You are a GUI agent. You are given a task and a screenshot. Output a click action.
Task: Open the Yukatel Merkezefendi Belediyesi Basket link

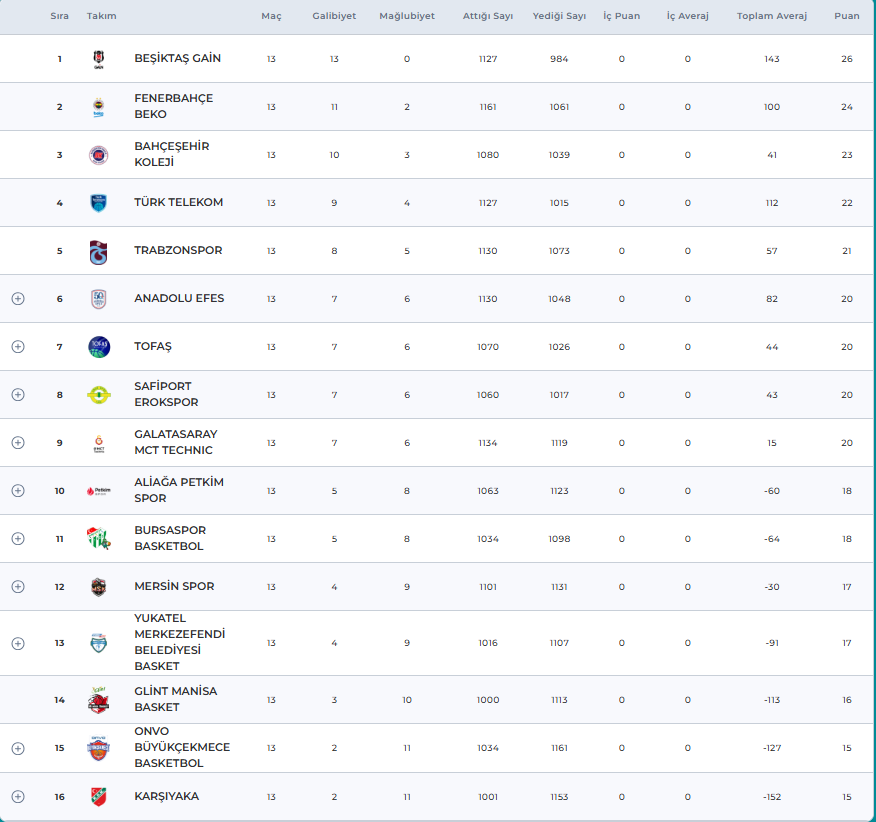pyautogui.click(x=180, y=642)
